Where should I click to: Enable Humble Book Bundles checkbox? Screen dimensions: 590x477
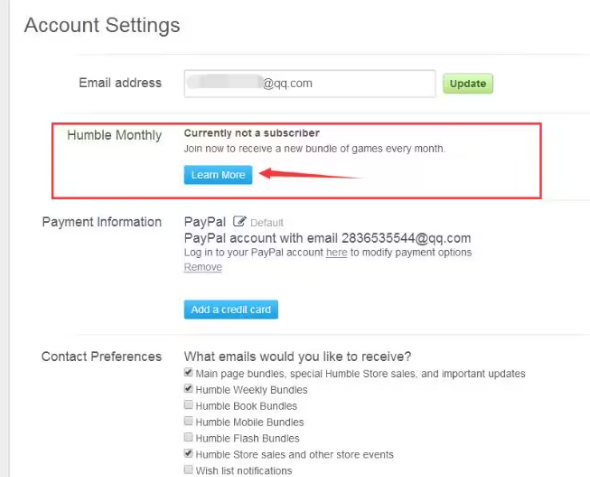188,405
